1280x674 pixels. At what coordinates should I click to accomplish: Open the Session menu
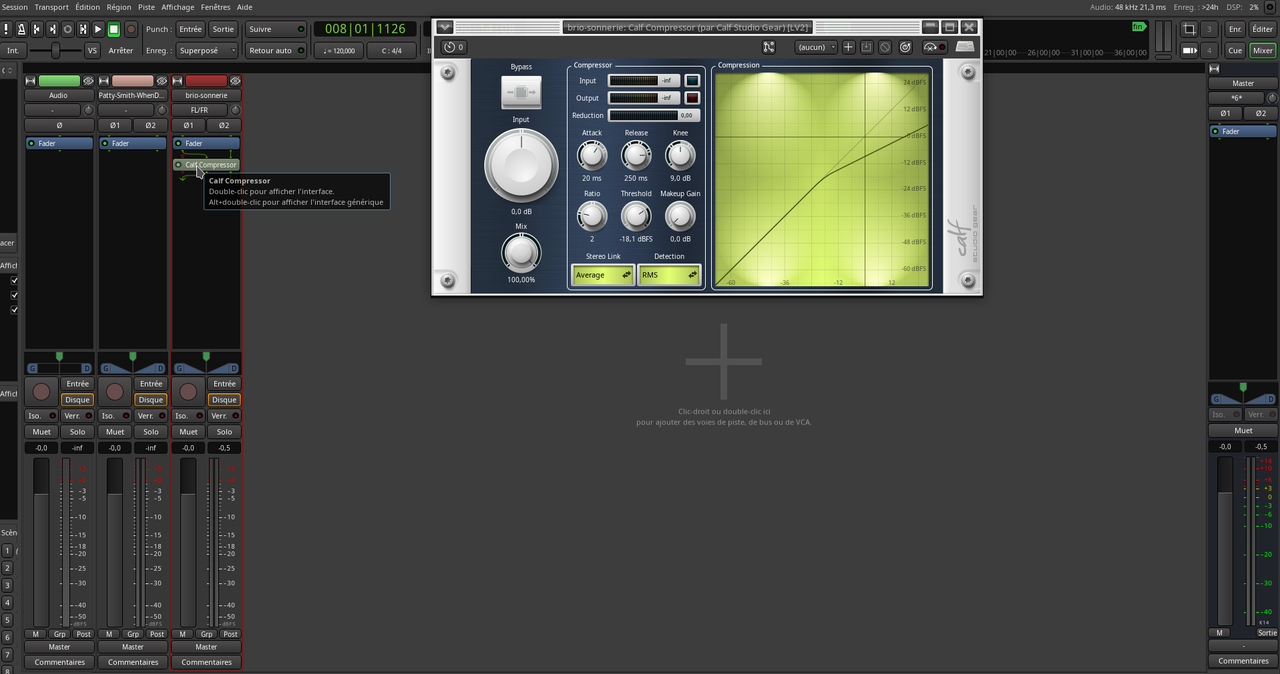tap(14, 7)
